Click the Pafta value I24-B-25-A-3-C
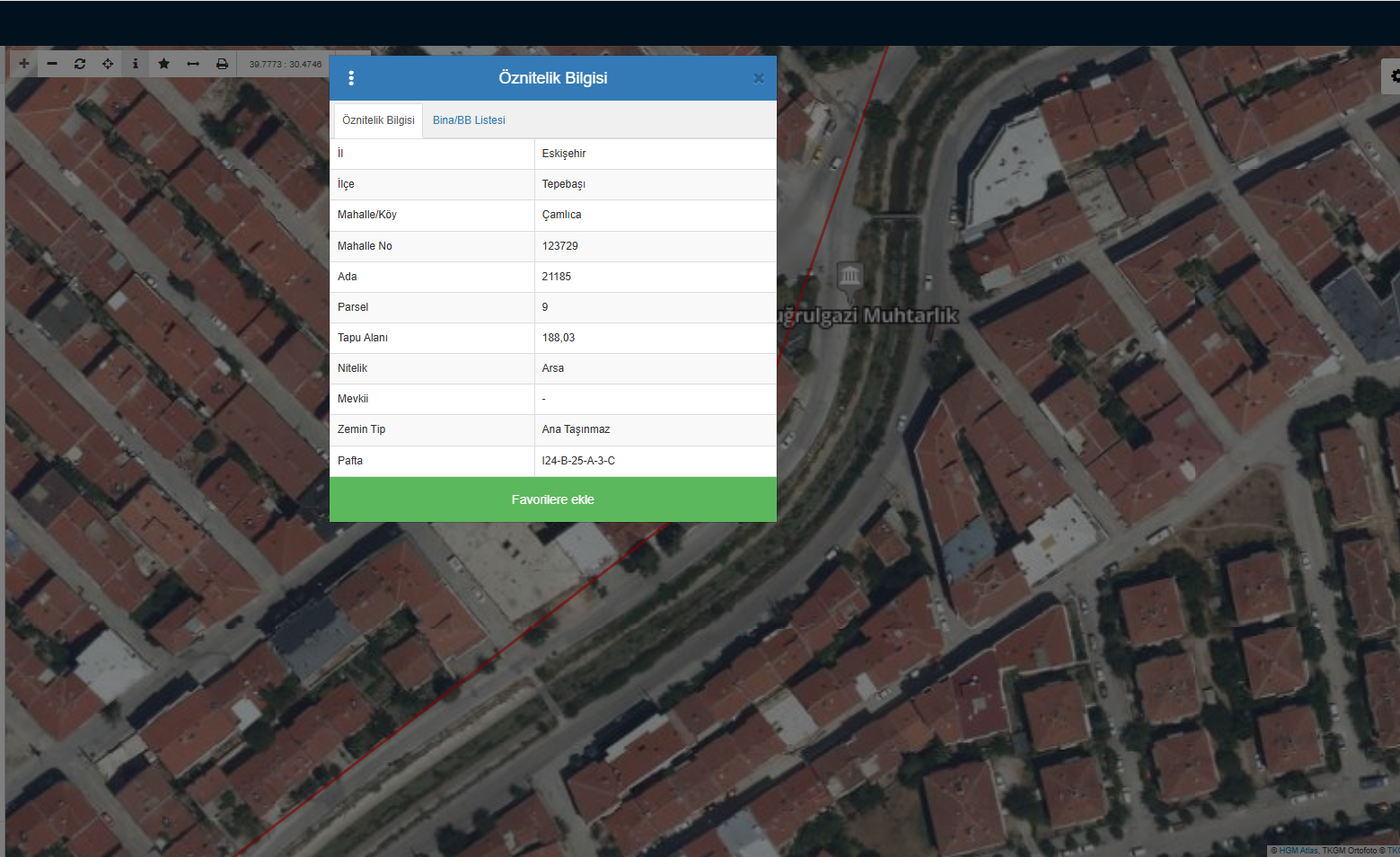 [x=578, y=461]
